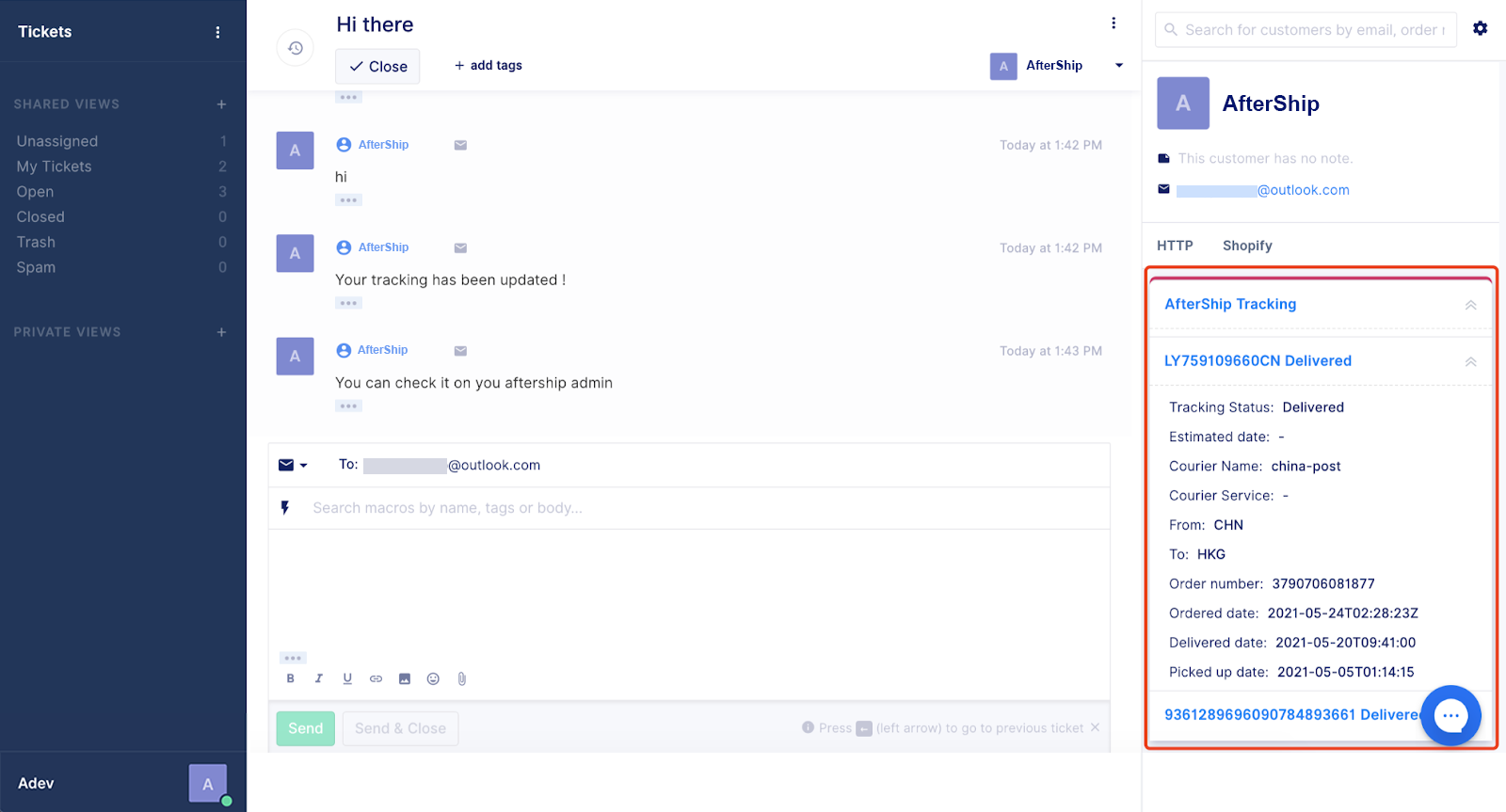Insert a link in the reply editor
This screenshot has height=812, width=1506.
376,678
